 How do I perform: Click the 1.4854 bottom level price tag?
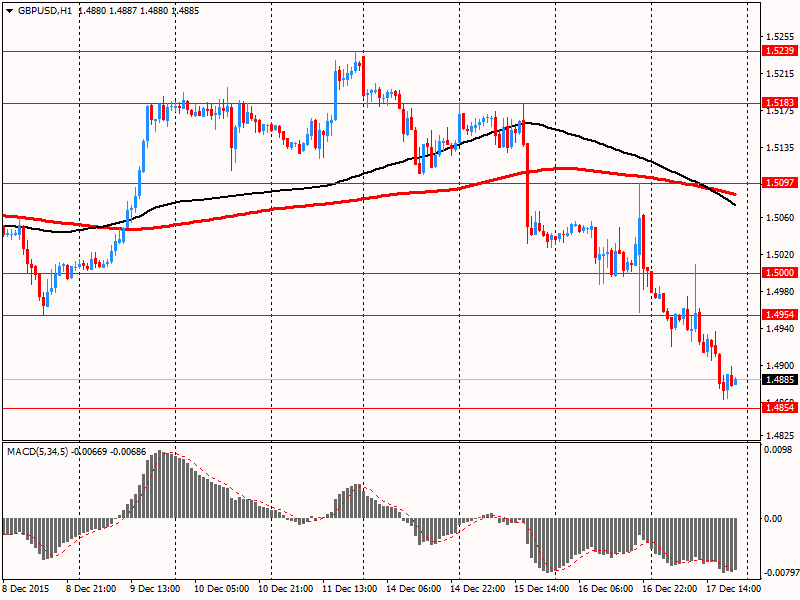coord(780,408)
